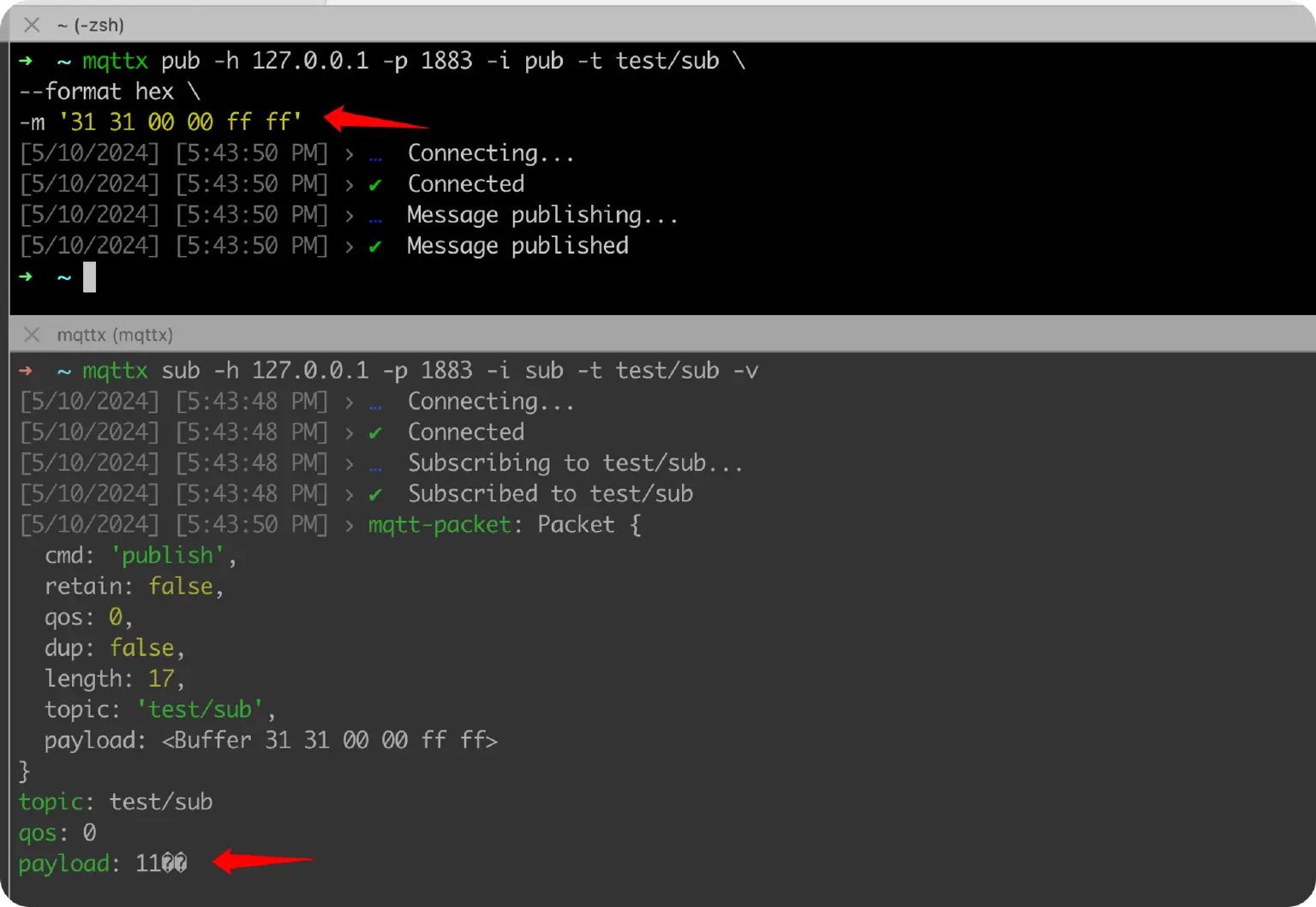Click the checkmark beside "Subscribed to test/sub"
Image resolution: width=1316 pixels, height=907 pixels.
pyautogui.click(x=375, y=494)
